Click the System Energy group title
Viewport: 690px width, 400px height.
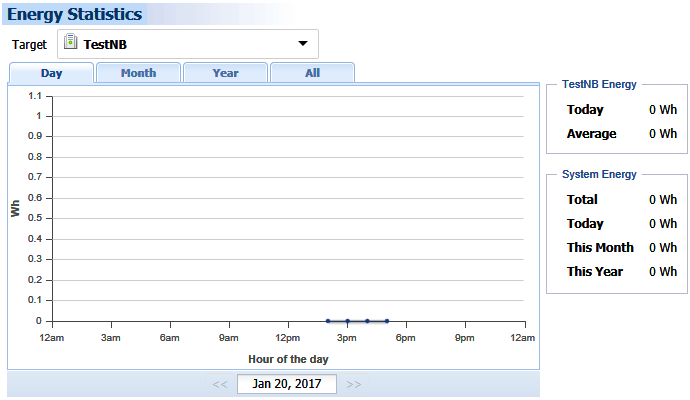(599, 174)
